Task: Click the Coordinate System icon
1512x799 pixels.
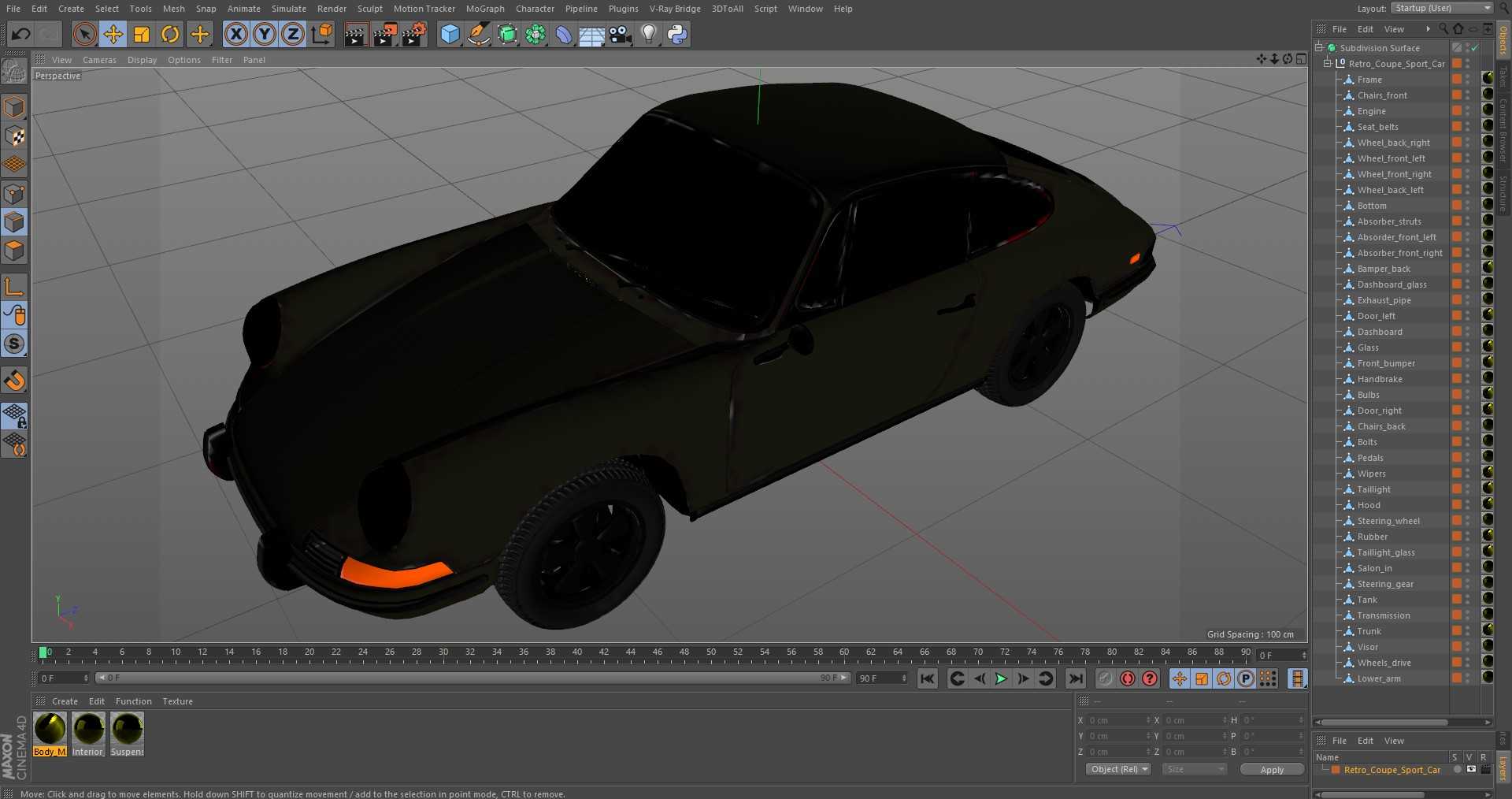Action: pyautogui.click(x=322, y=34)
